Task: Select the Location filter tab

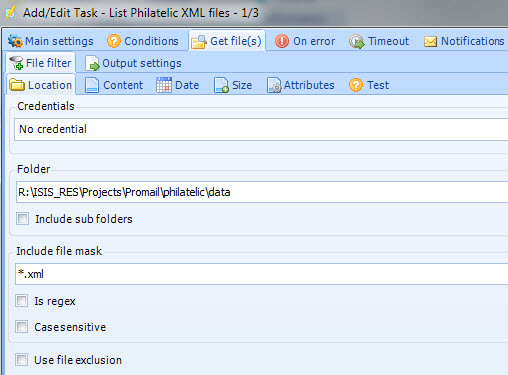Action: click(41, 85)
